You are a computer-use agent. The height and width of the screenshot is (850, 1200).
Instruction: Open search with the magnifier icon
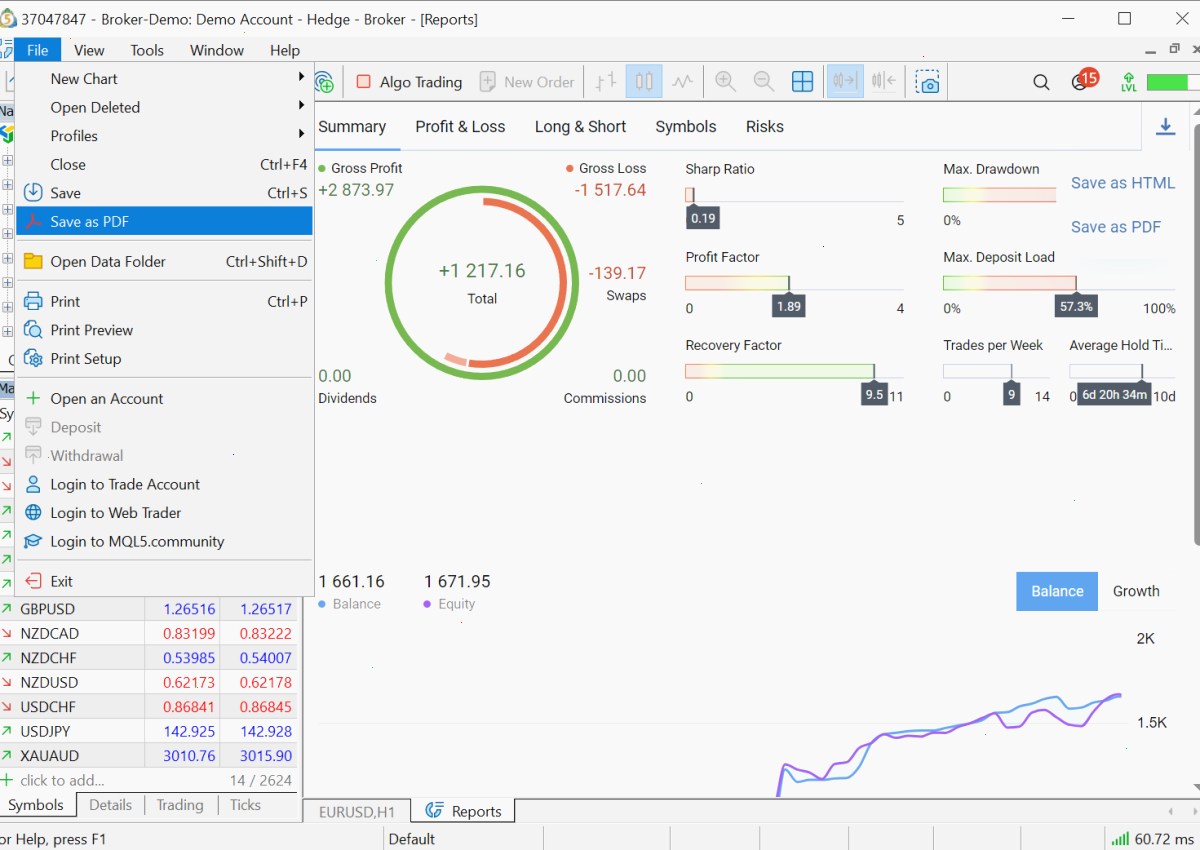[x=1041, y=82]
